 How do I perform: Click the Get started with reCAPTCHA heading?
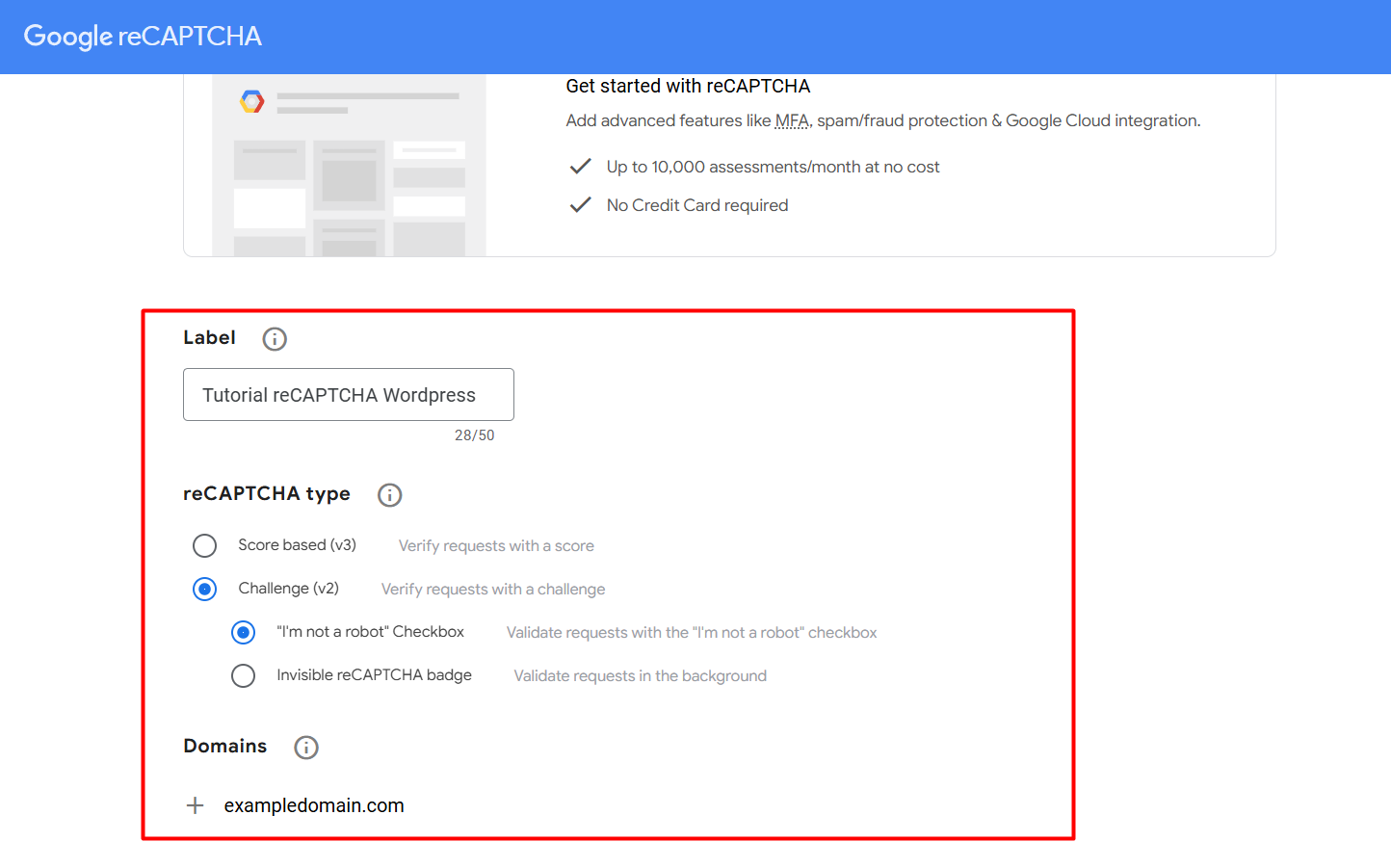[x=688, y=86]
